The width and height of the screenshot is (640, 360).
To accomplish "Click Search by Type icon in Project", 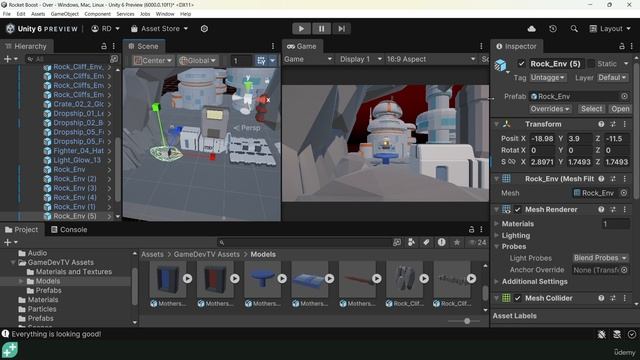I will pyautogui.click(x=411, y=242).
